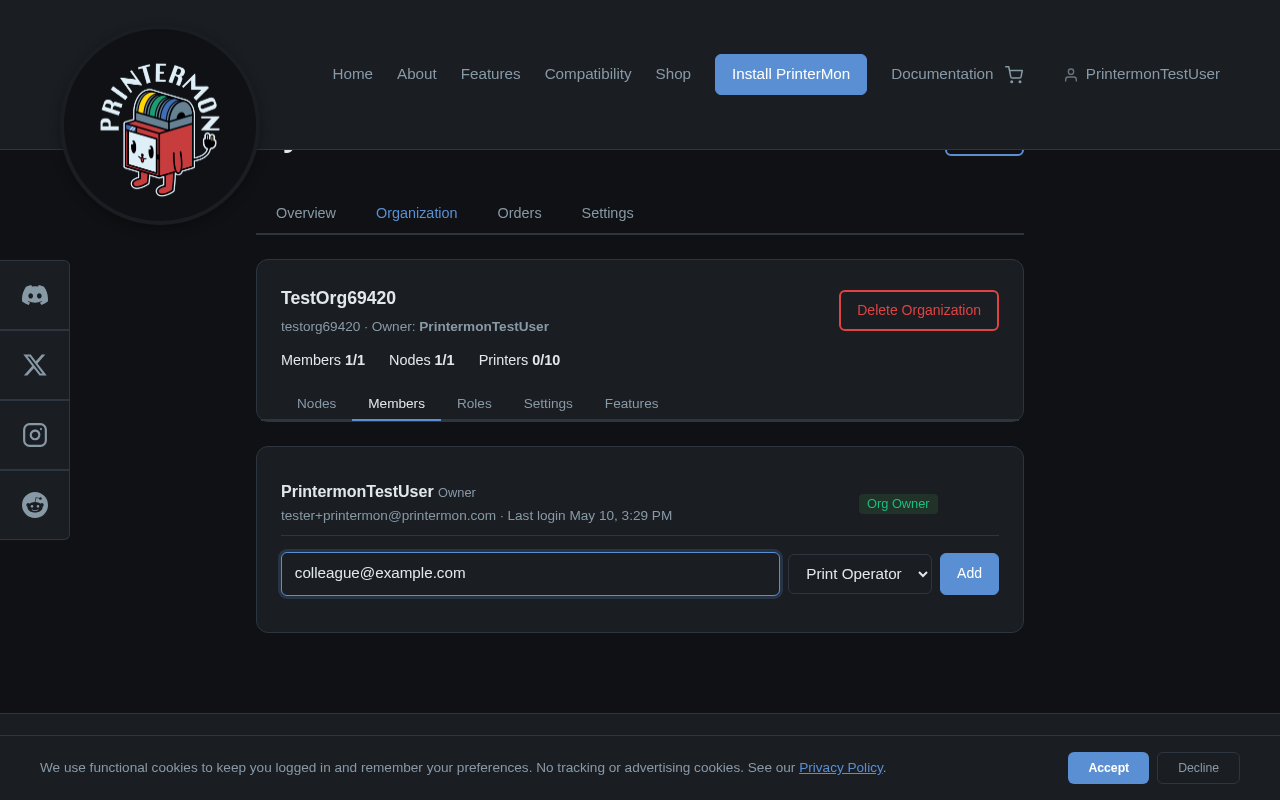Open the shopping cart
Image resolution: width=1280 pixels, height=800 pixels.
pos(1014,75)
